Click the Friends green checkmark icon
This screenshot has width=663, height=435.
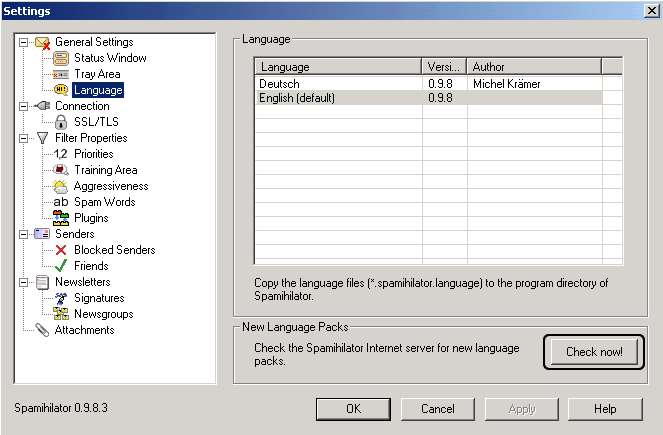[x=61, y=266]
